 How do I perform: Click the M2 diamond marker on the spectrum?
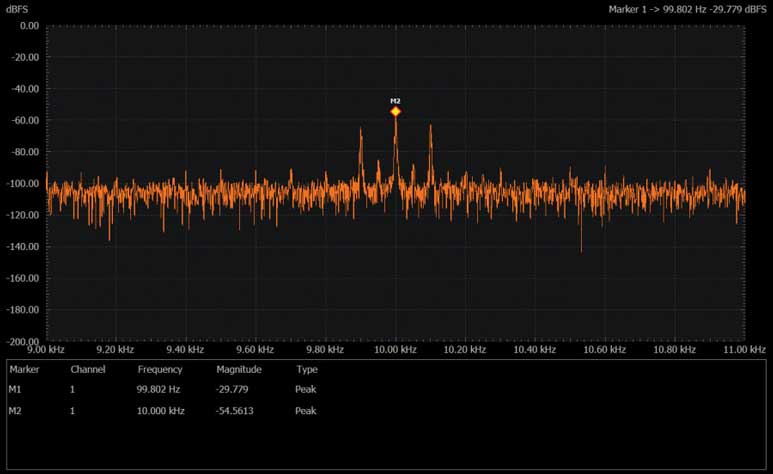pos(395,112)
